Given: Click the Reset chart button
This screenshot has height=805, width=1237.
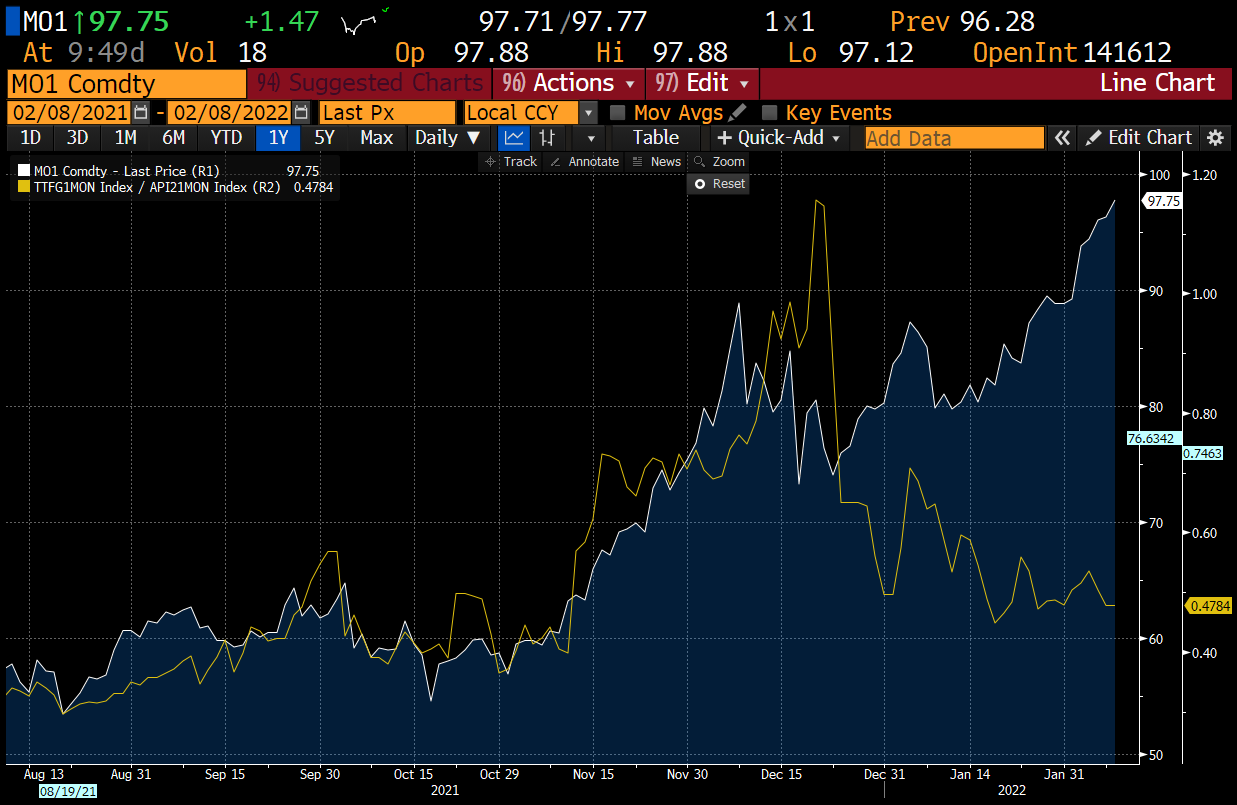Looking at the screenshot, I should [719, 184].
